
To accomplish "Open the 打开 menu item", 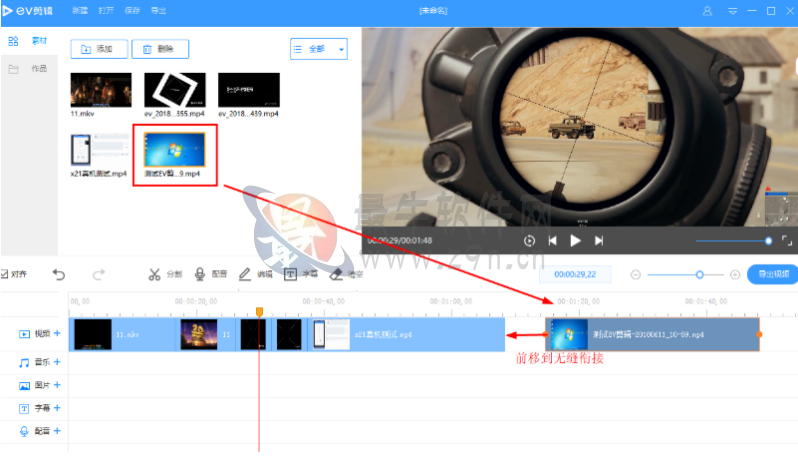I will pos(106,11).
